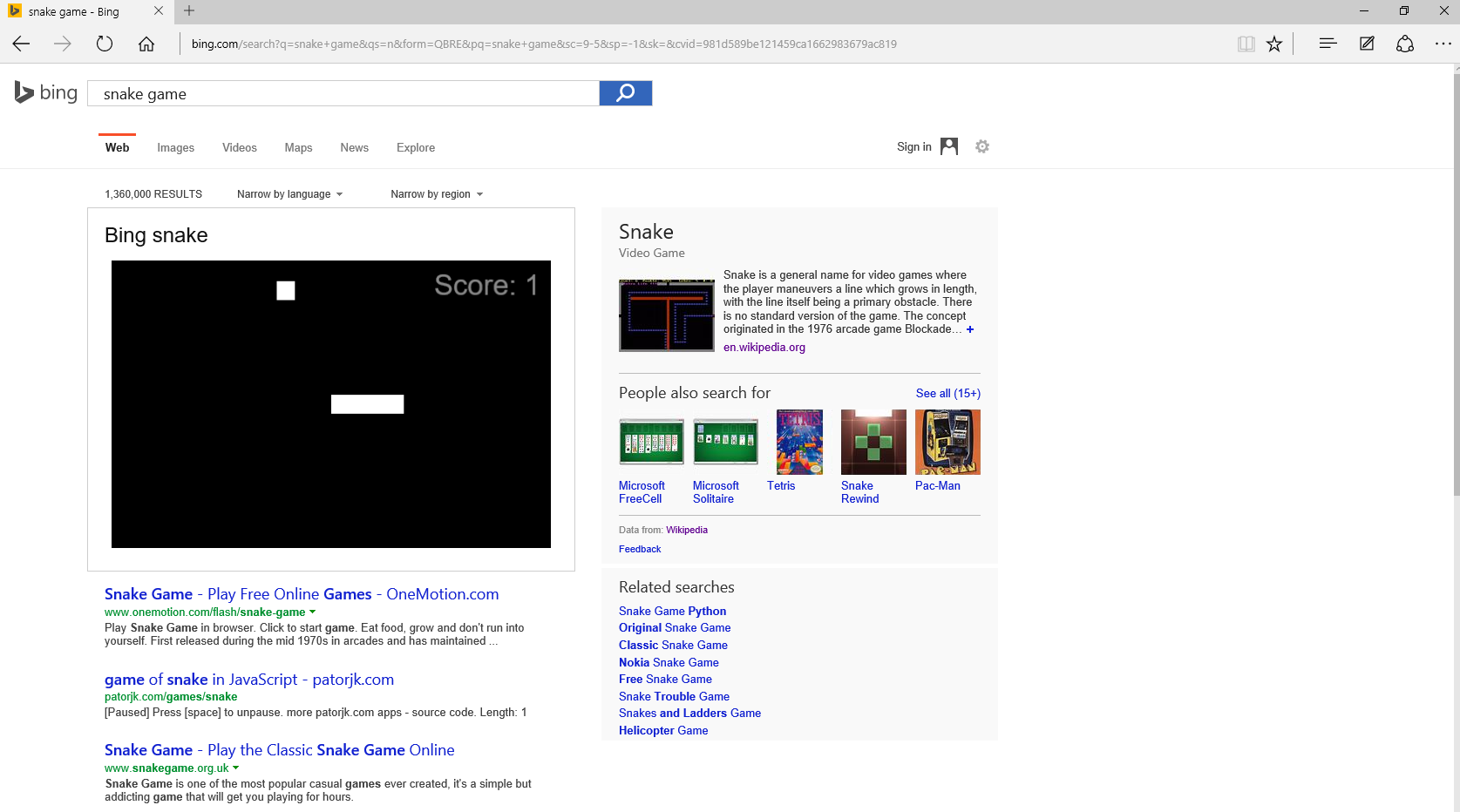Viewport: 1460px width, 812px height.
Task: Open the browser home page
Action: tap(146, 44)
